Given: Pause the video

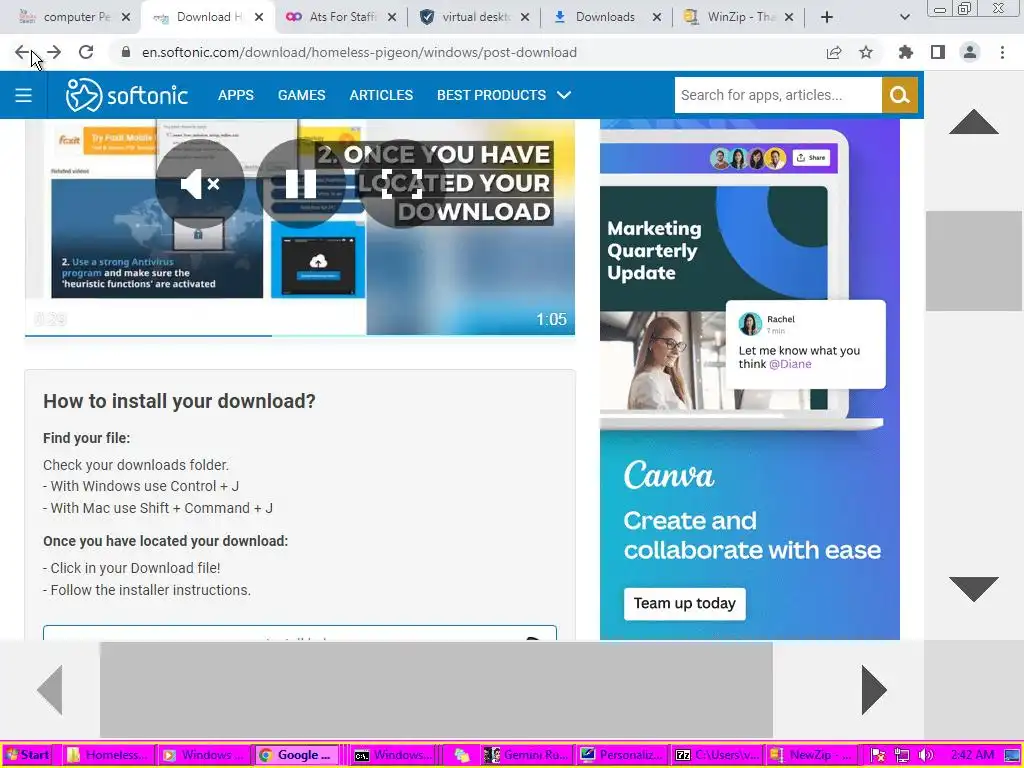Looking at the screenshot, I should [301, 184].
